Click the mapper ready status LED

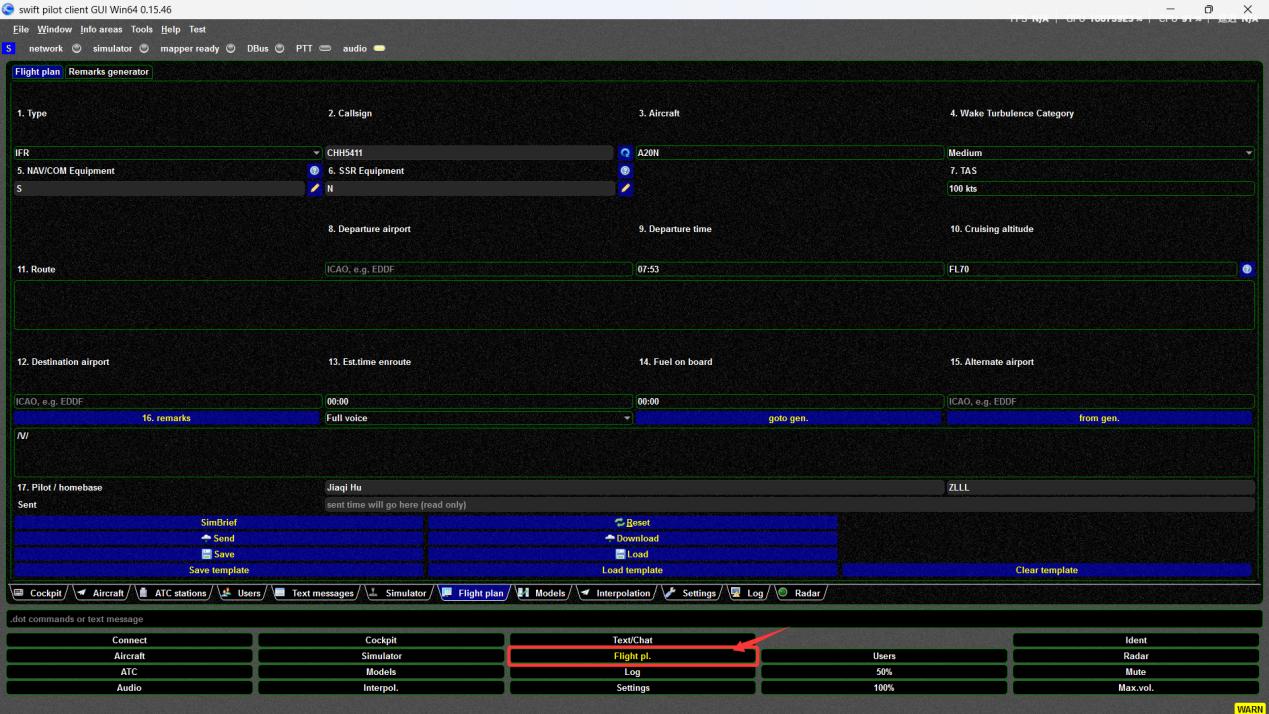point(231,48)
